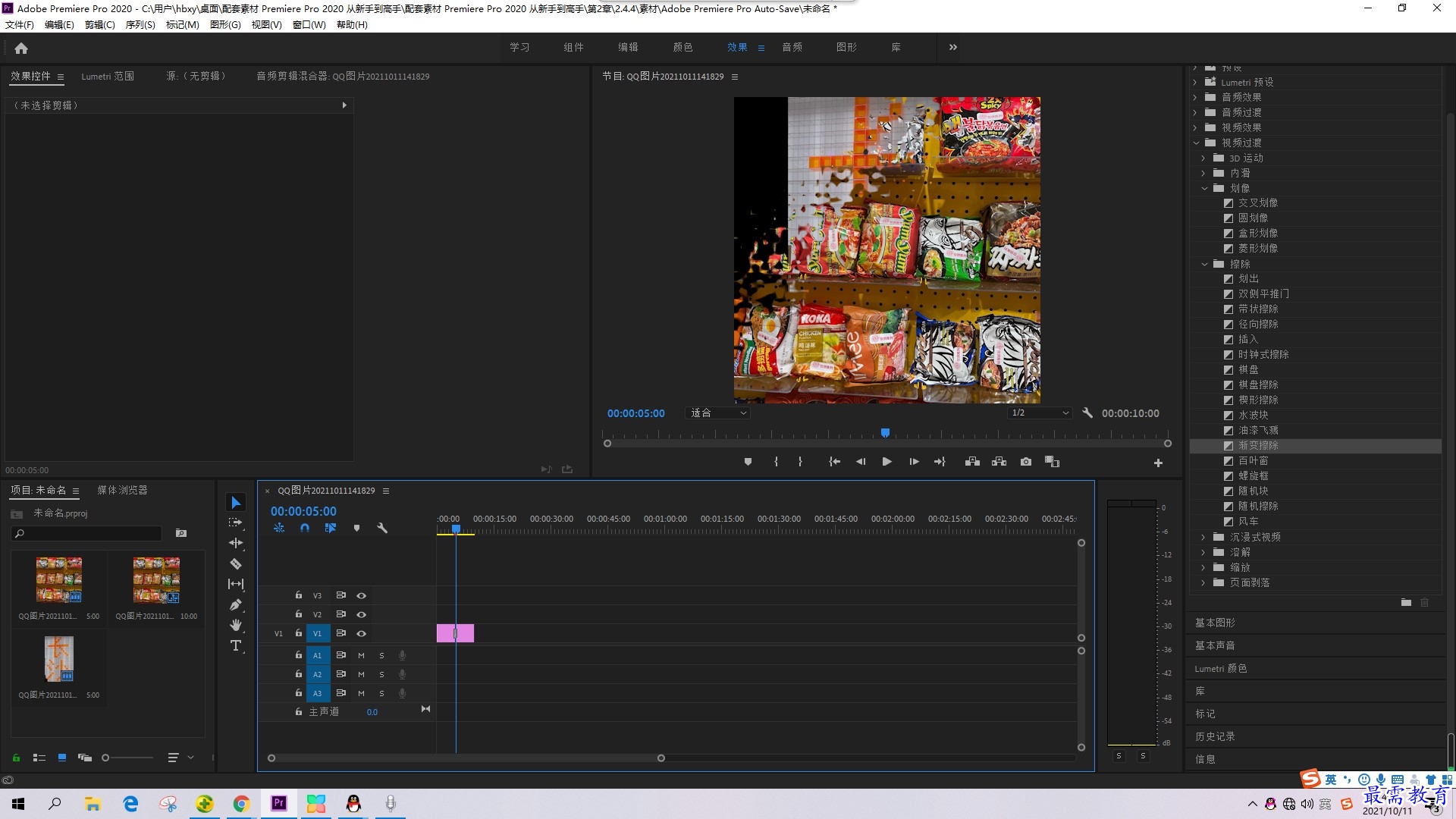
Task: Expand the 页面剥落 folder
Action: click(1203, 582)
